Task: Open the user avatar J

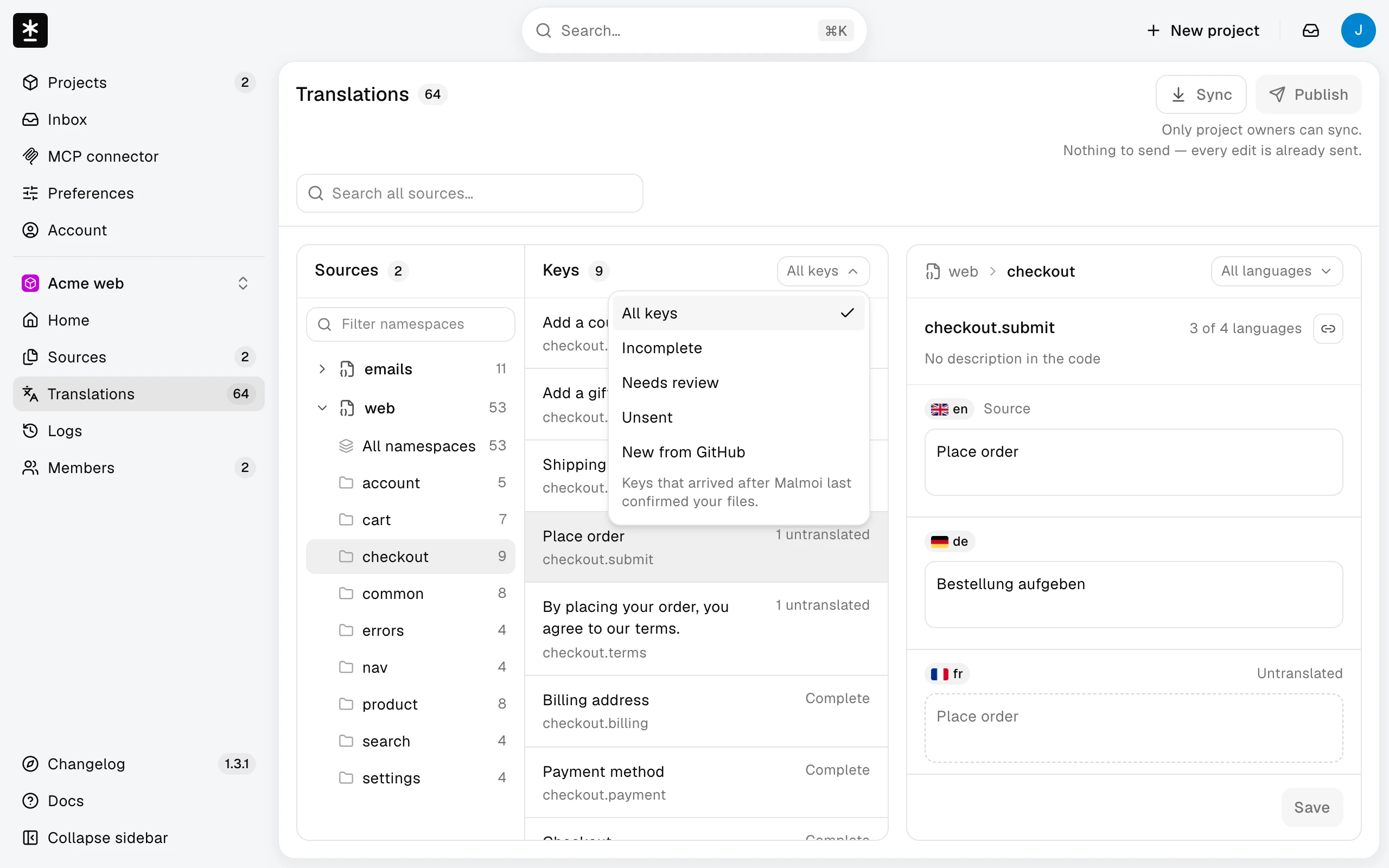Action: (1358, 30)
